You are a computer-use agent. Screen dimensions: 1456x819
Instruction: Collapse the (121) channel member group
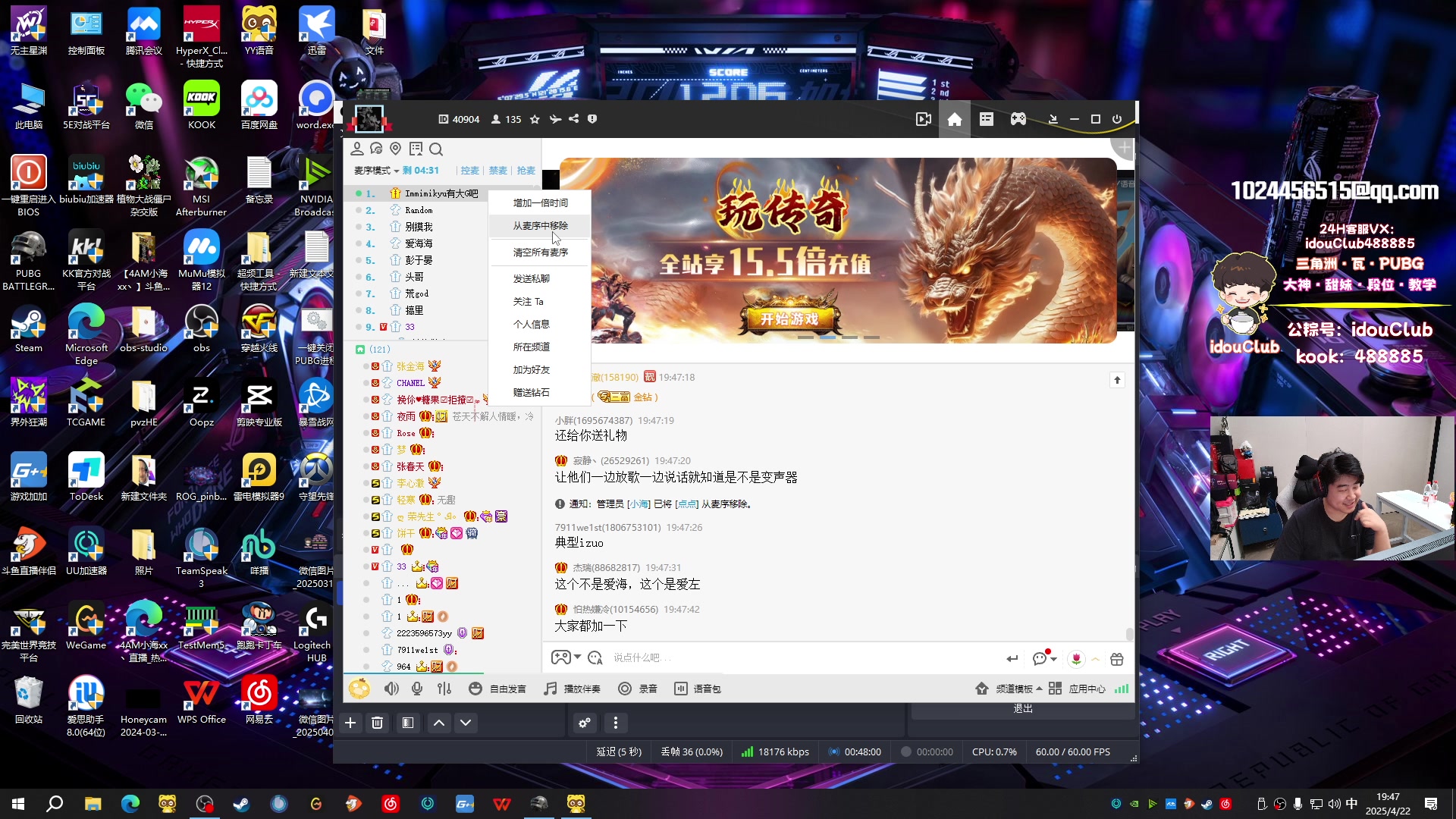pos(360,350)
